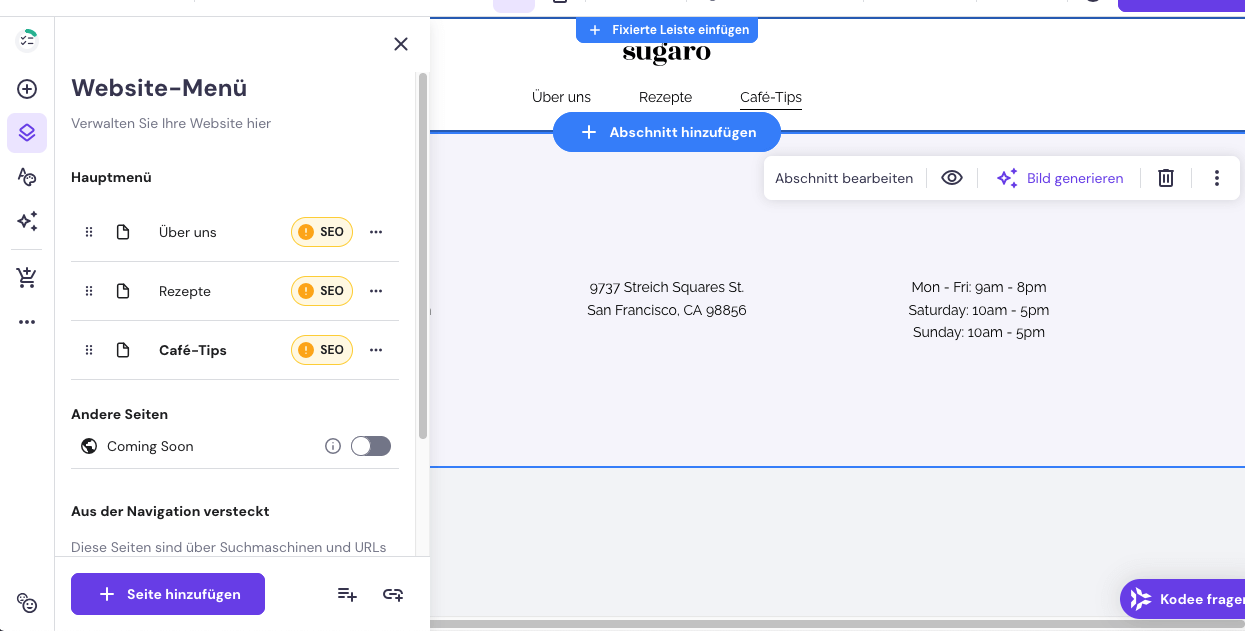Click the Aus der Navigation versteckt heading
This screenshot has width=1245, height=631.
tap(170, 511)
